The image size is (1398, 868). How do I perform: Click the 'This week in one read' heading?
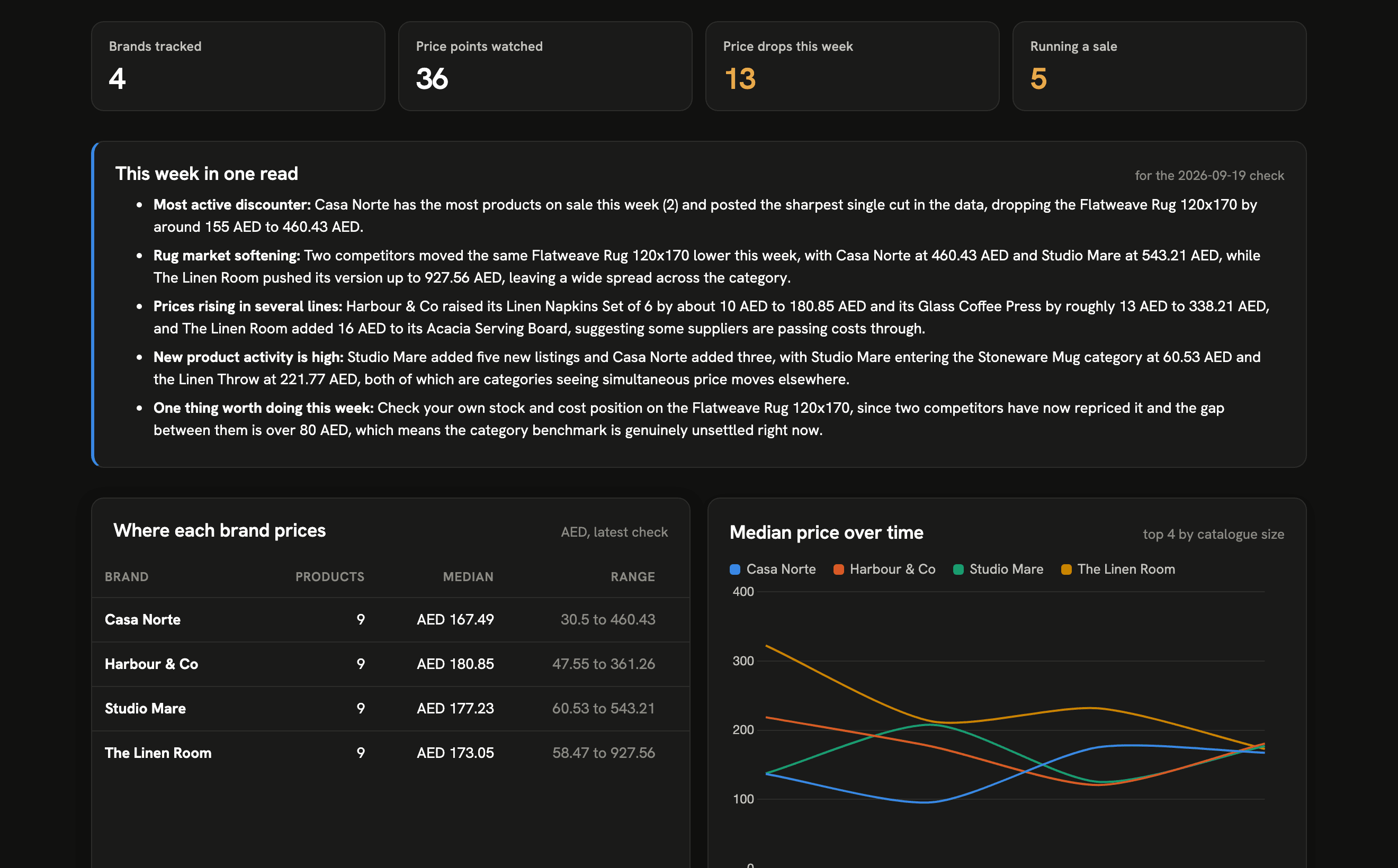[207, 174]
